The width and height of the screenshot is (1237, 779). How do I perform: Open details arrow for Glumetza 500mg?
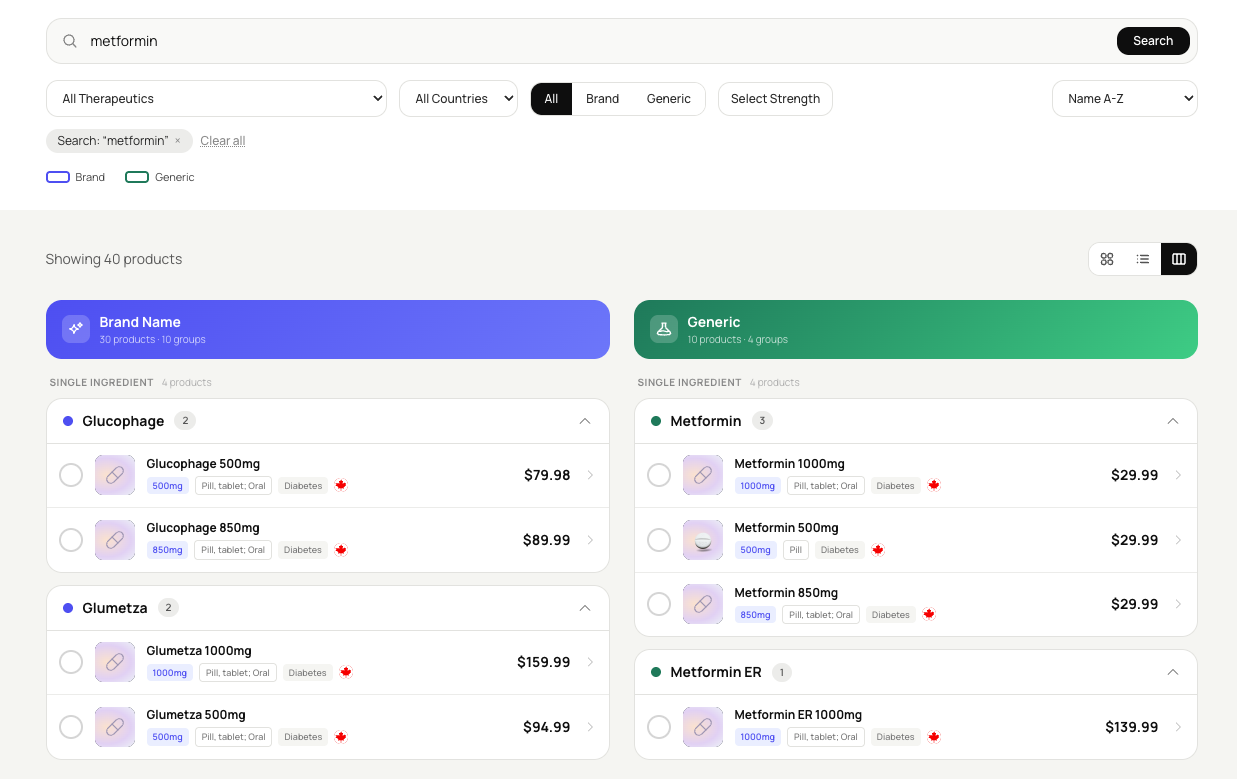point(590,727)
